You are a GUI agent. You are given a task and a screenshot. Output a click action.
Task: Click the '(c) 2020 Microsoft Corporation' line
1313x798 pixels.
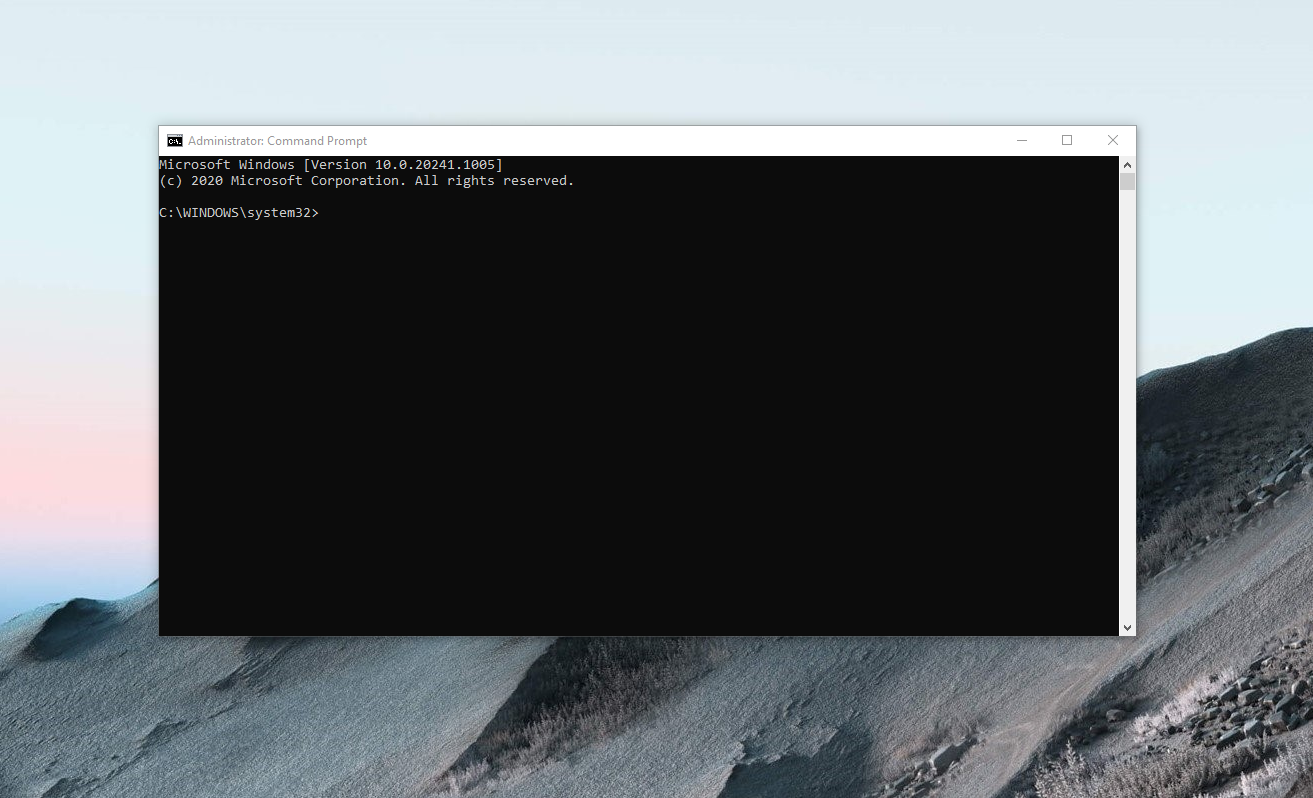[x=367, y=181]
